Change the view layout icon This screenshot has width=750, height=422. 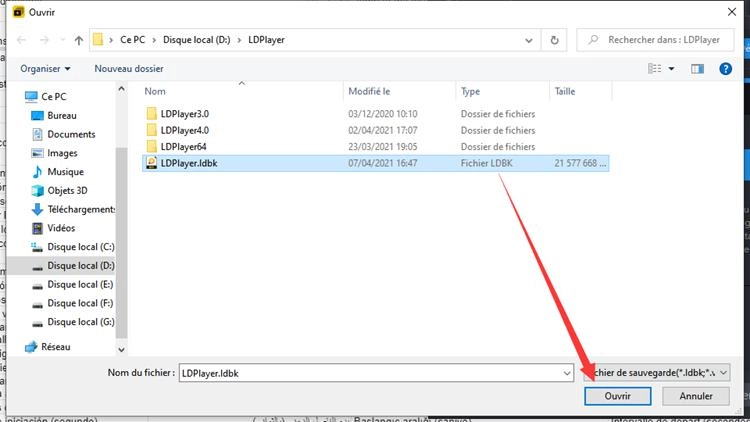(x=654, y=69)
